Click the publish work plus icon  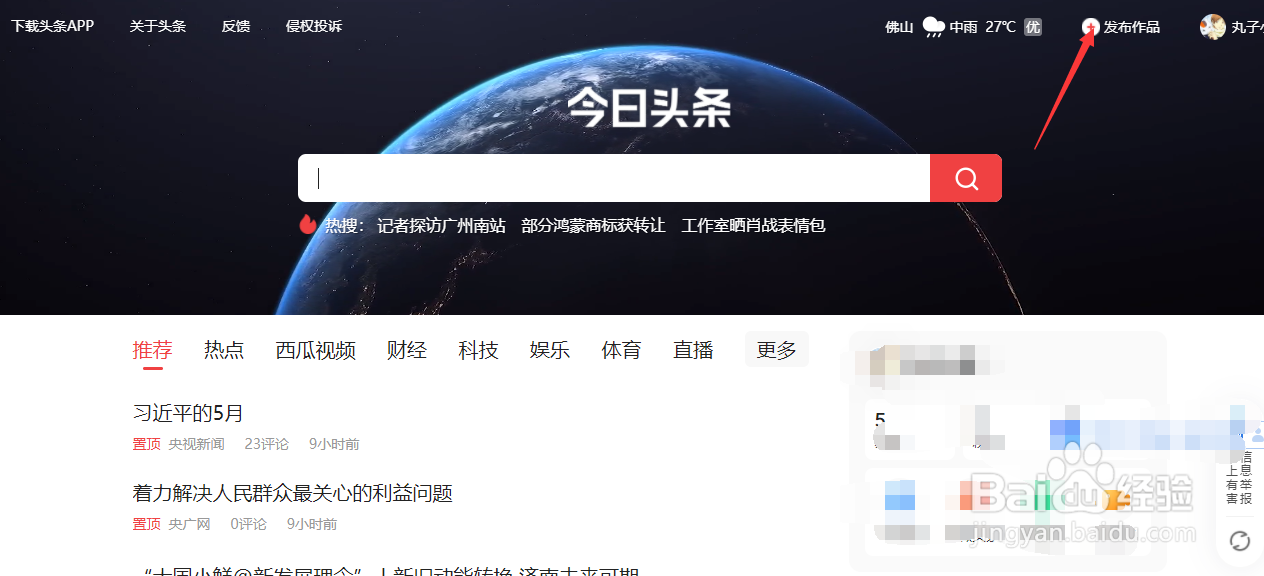point(1091,27)
